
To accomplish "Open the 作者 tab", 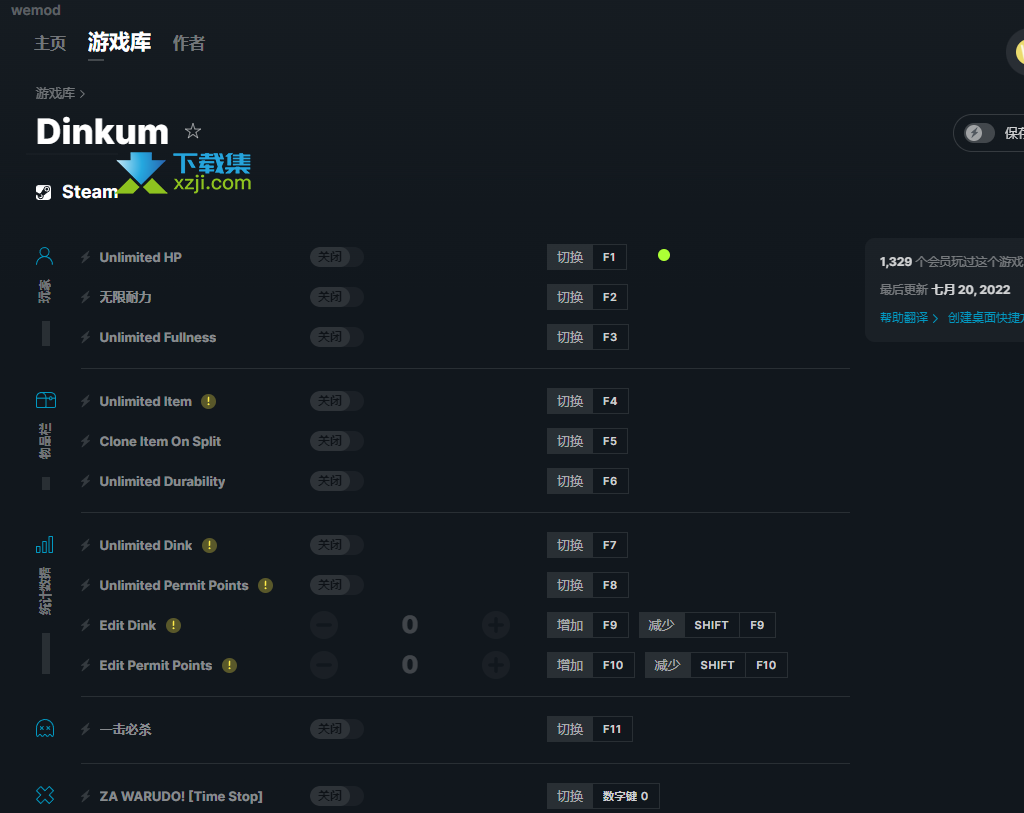I will tap(189, 43).
